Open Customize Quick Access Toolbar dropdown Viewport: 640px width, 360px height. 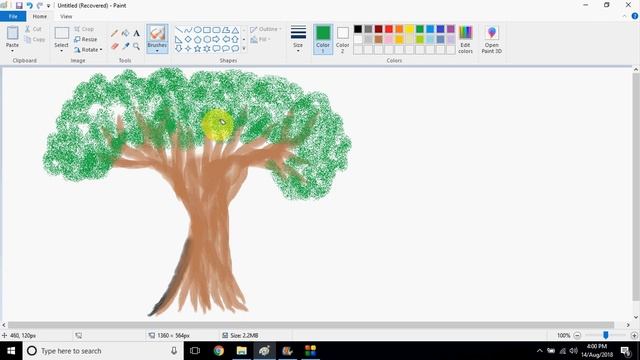tap(49, 6)
